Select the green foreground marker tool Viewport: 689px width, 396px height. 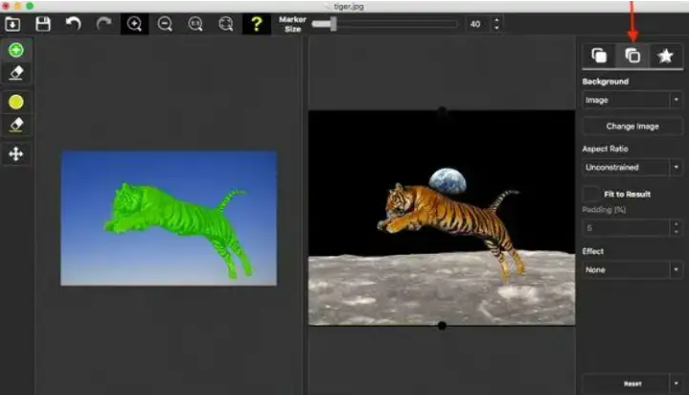(16, 50)
